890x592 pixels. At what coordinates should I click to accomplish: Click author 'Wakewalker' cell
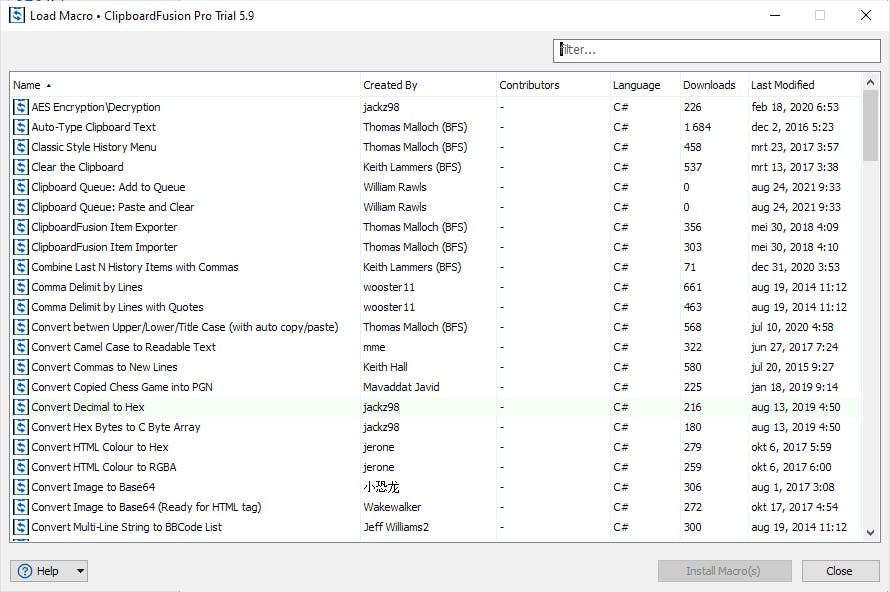(x=392, y=507)
